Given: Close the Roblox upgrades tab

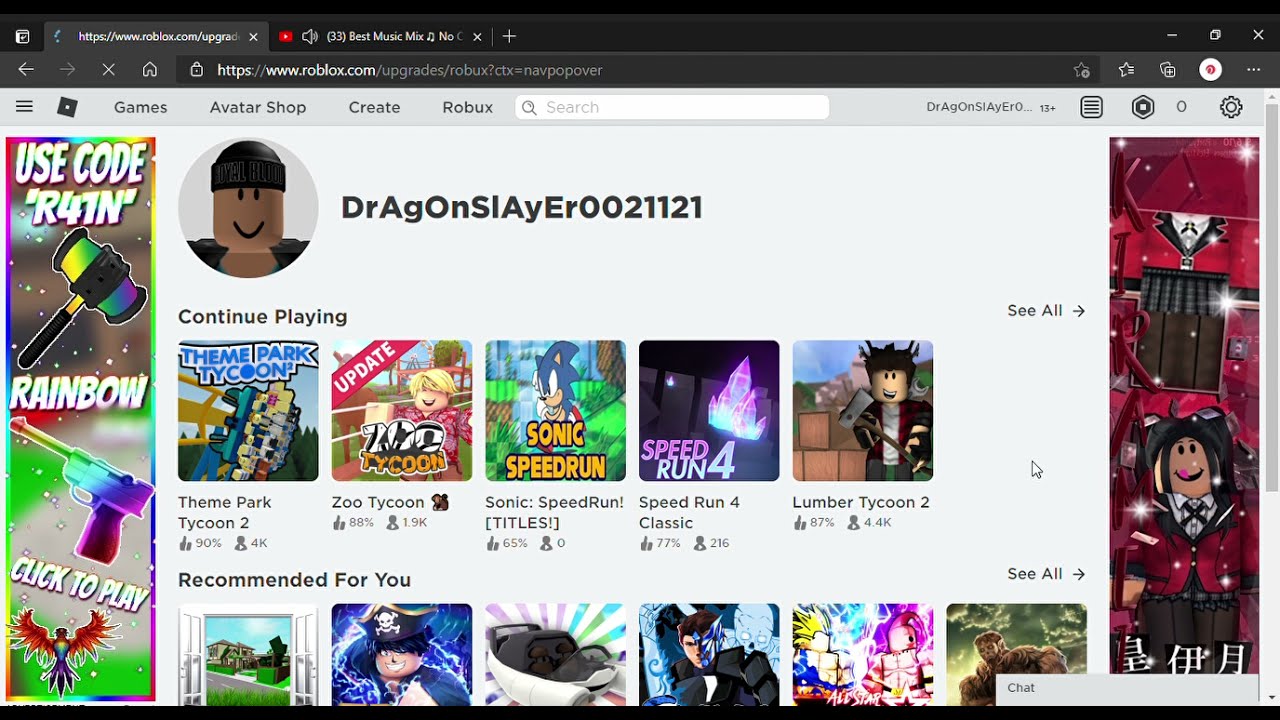Looking at the screenshot, I should coord(253,37).
